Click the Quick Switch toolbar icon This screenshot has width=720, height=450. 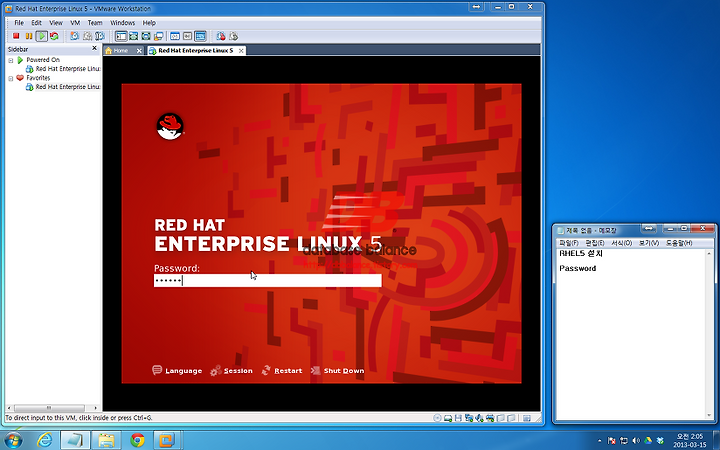pyautogui.click(x=133, y=36)
